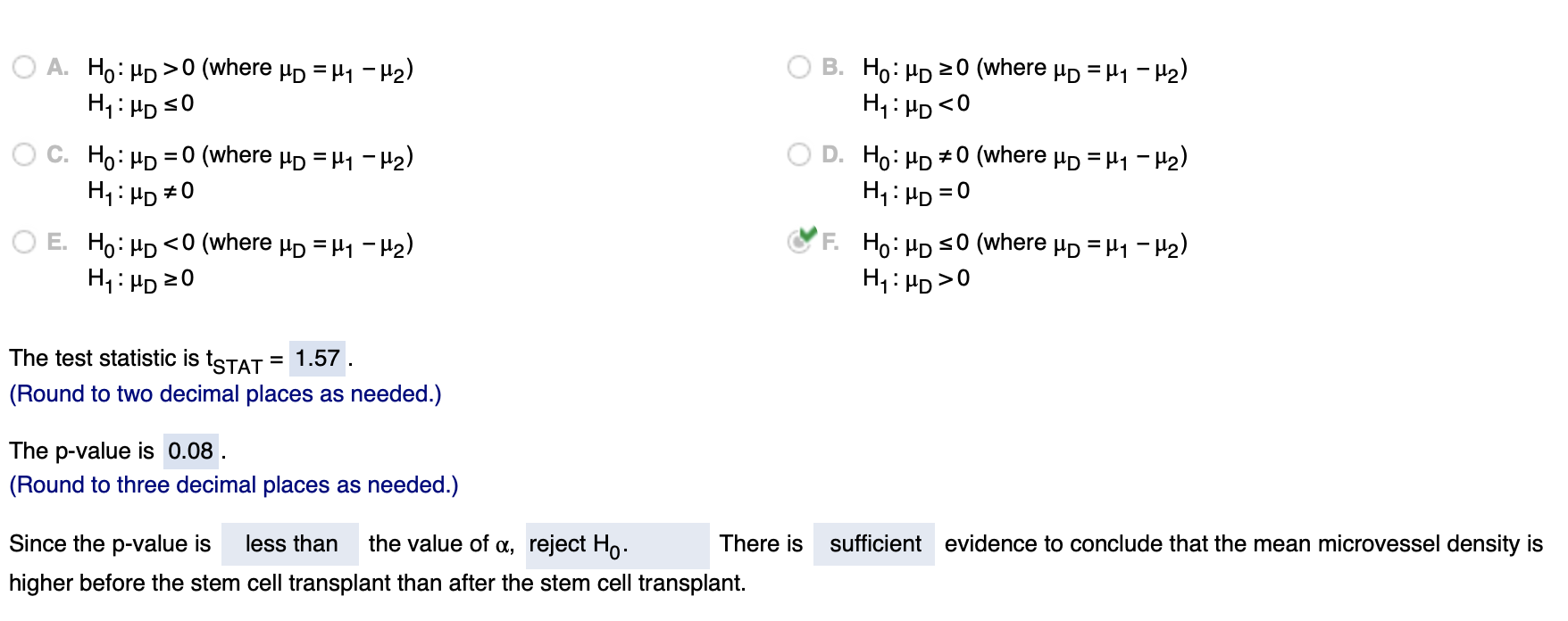Click the green checkmark on option F
This screenshot has width=1568, height=621.
pyautogui.click(x=806, y=233)
